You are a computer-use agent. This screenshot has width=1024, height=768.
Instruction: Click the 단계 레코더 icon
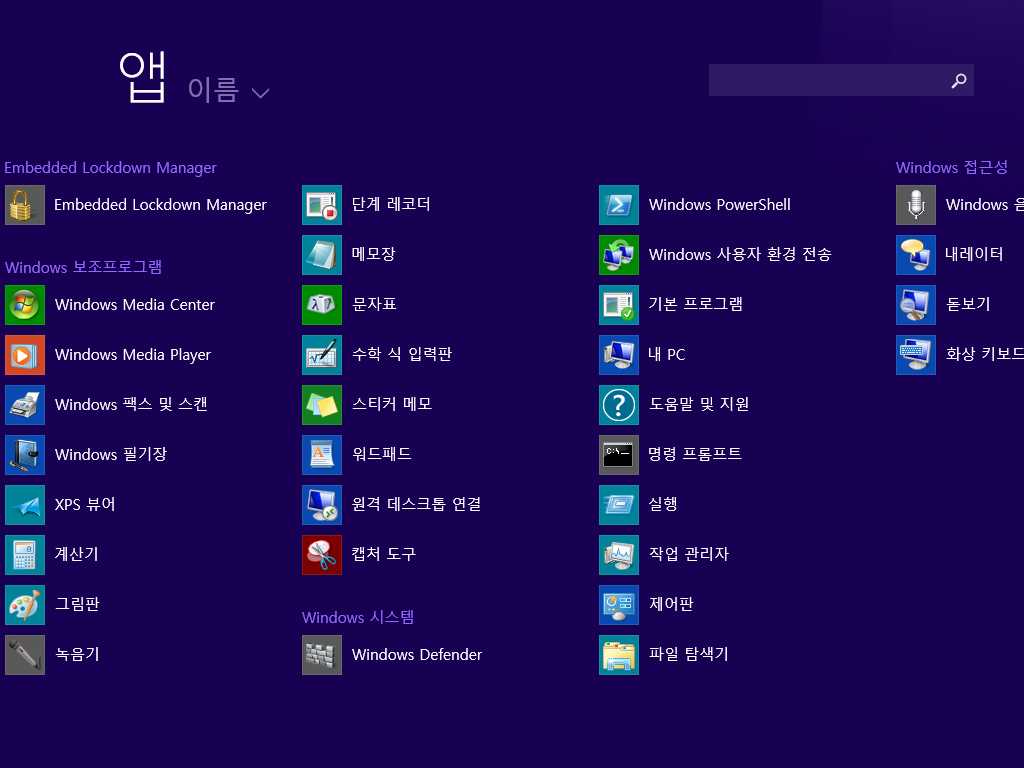(x=322, y=205)
